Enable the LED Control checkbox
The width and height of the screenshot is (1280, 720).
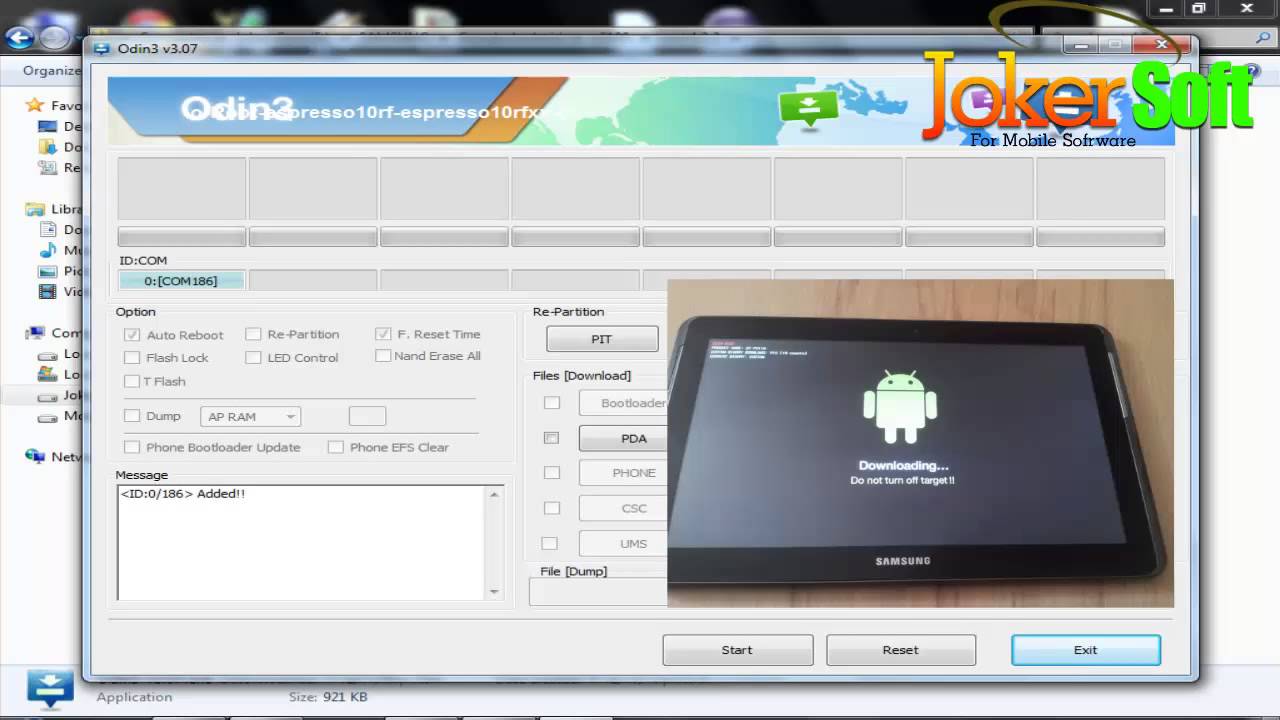pyautogui.click(x=253, y=357)
